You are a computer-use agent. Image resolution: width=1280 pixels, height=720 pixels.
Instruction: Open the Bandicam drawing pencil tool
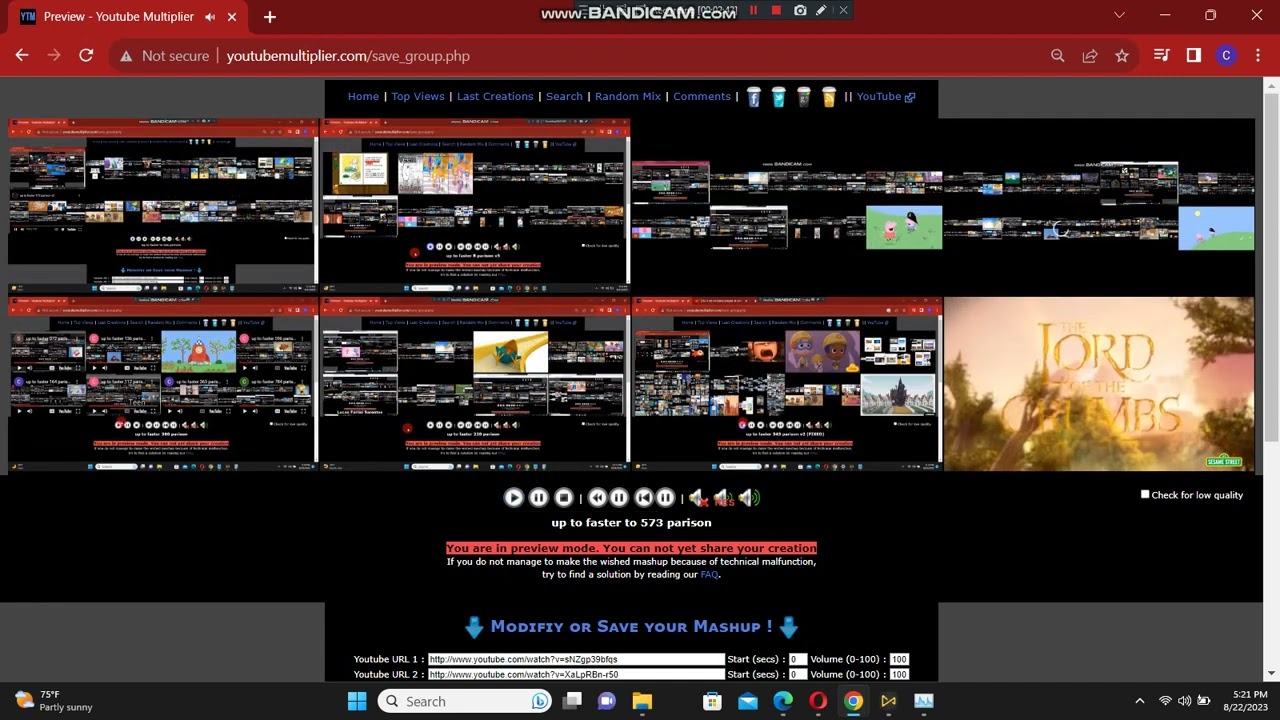(x=821, y=10)
